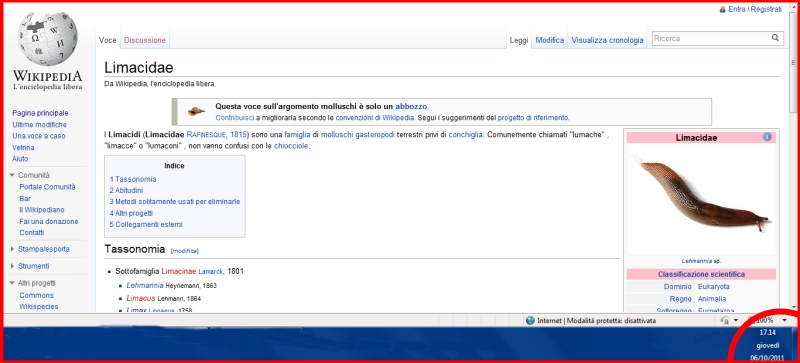Click inside the Ricerca search field
This screenshot has height=363, width=800.
click(x=711, y=38)
